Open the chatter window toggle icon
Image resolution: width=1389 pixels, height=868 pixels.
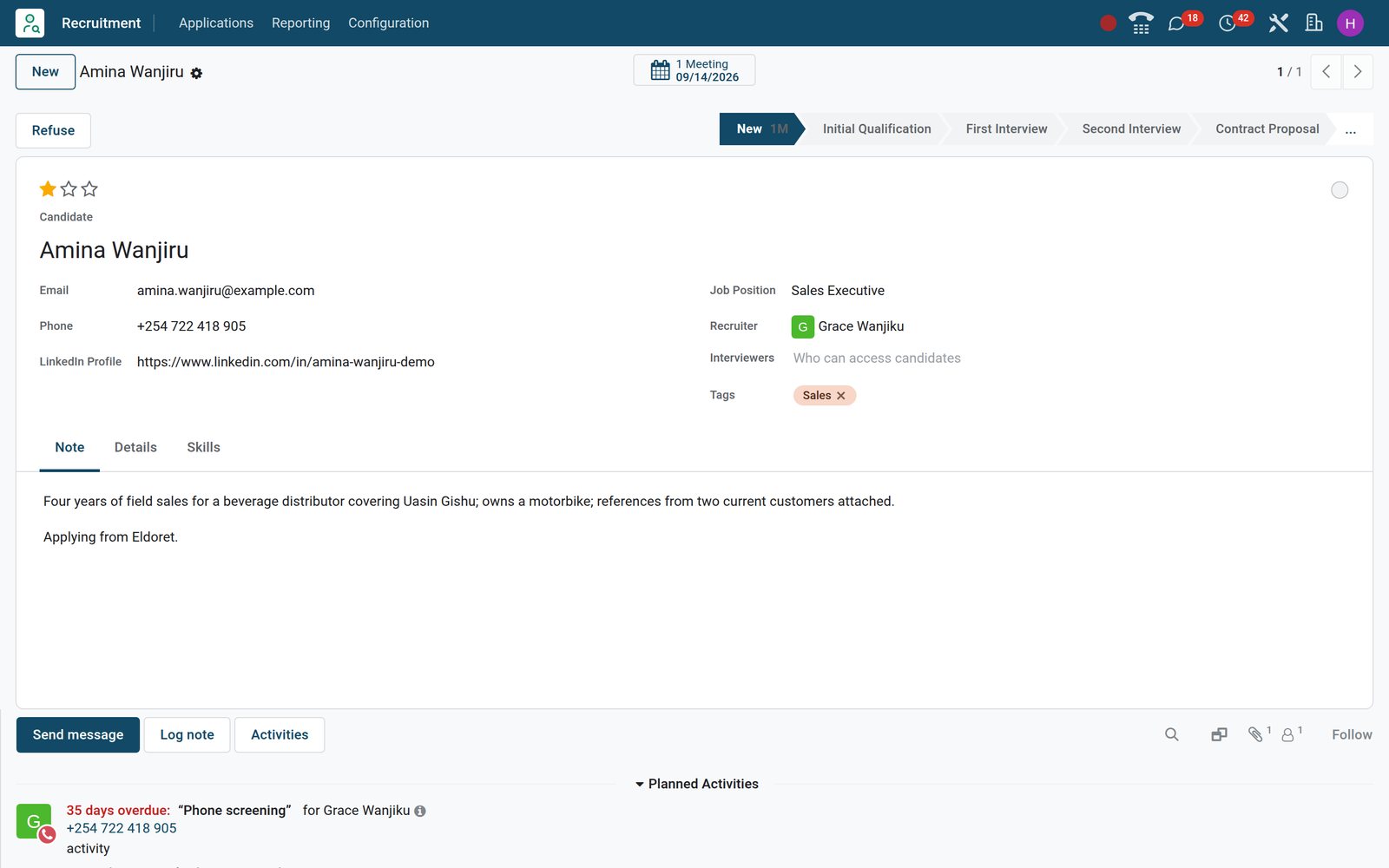tap(1219, 734)
